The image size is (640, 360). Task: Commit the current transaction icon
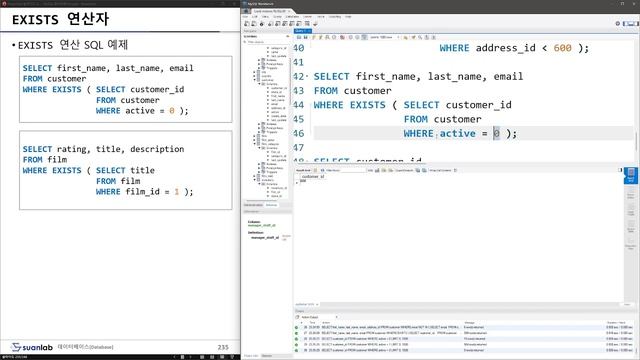click(351, 37)
